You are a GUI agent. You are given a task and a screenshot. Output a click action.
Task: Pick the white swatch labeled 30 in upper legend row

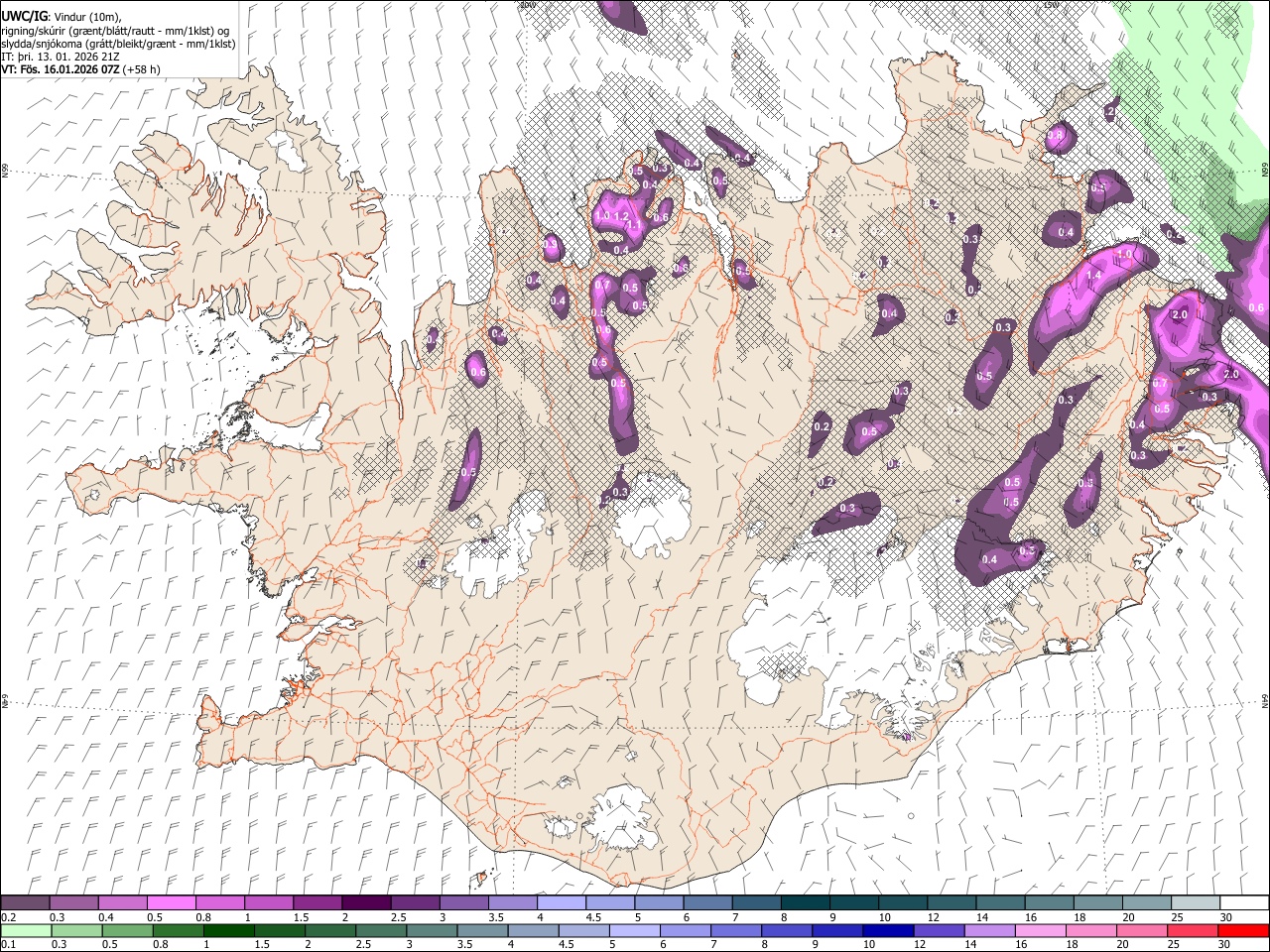coord(1243,902)
